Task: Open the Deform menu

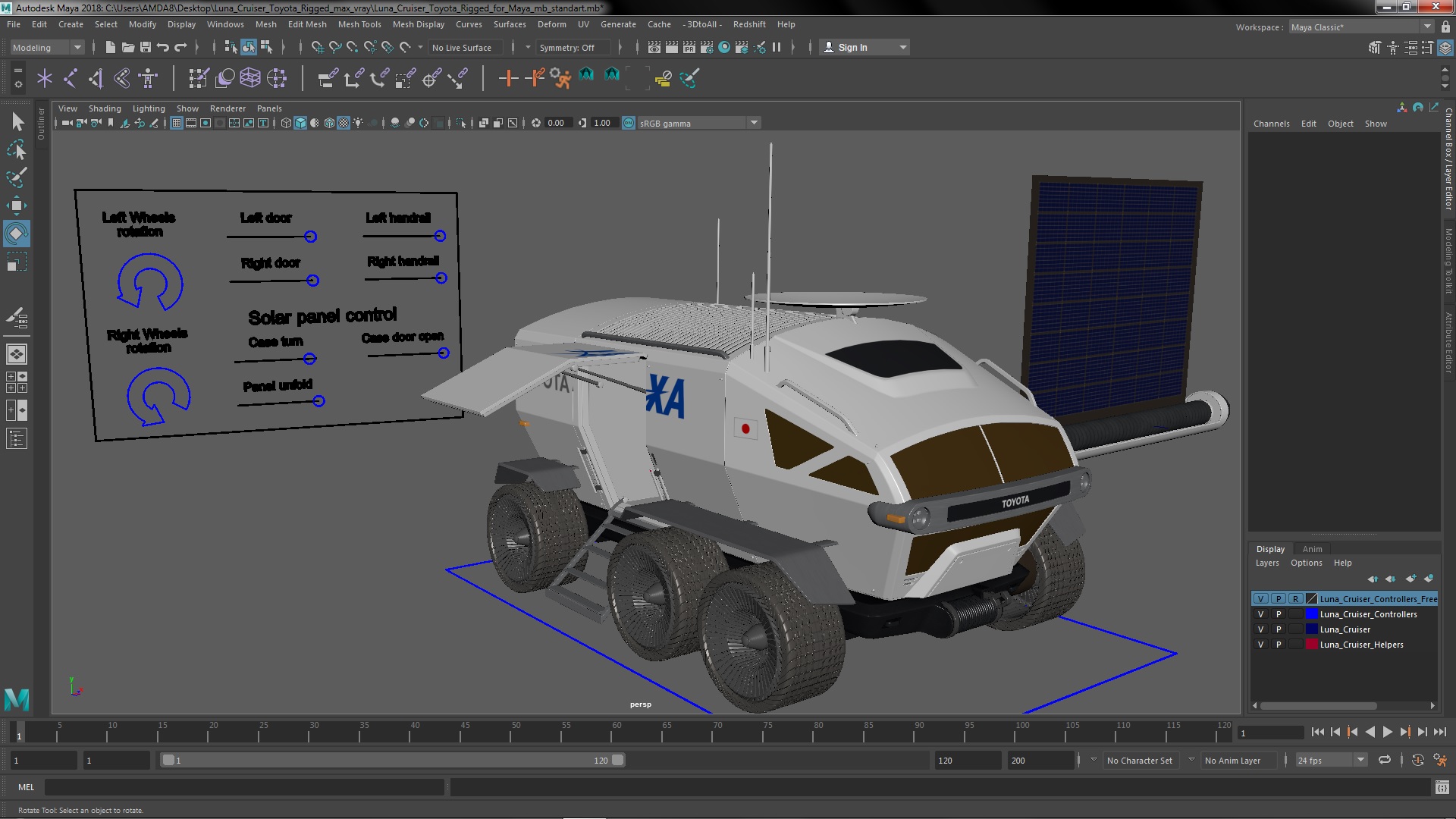Action: tap(551, 24)
